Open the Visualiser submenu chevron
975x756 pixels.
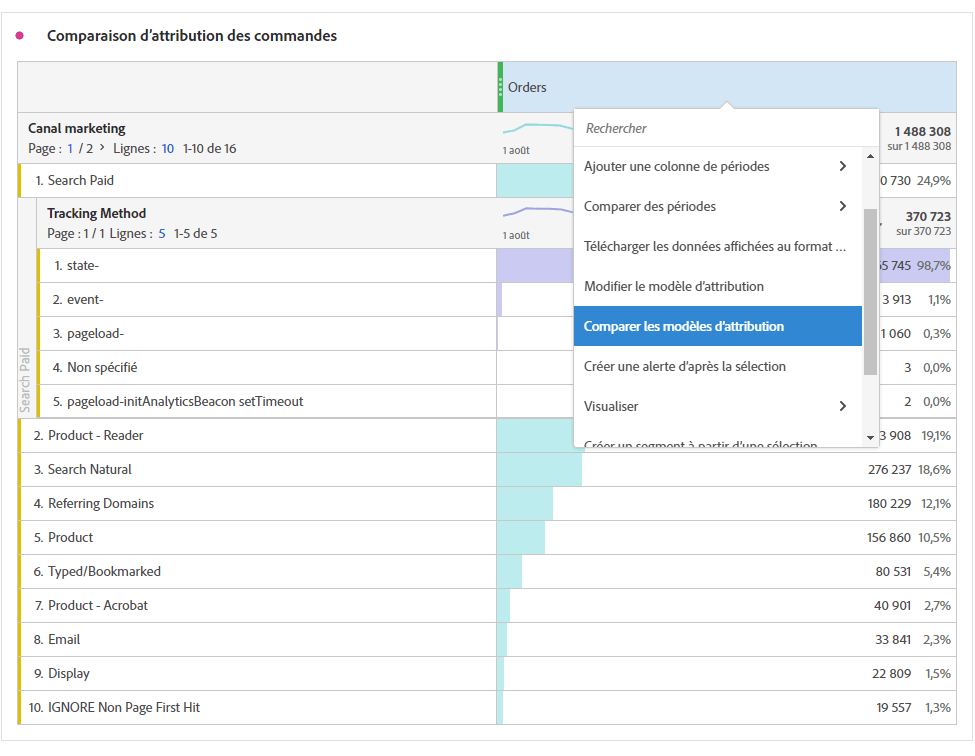tap(842, 406)
